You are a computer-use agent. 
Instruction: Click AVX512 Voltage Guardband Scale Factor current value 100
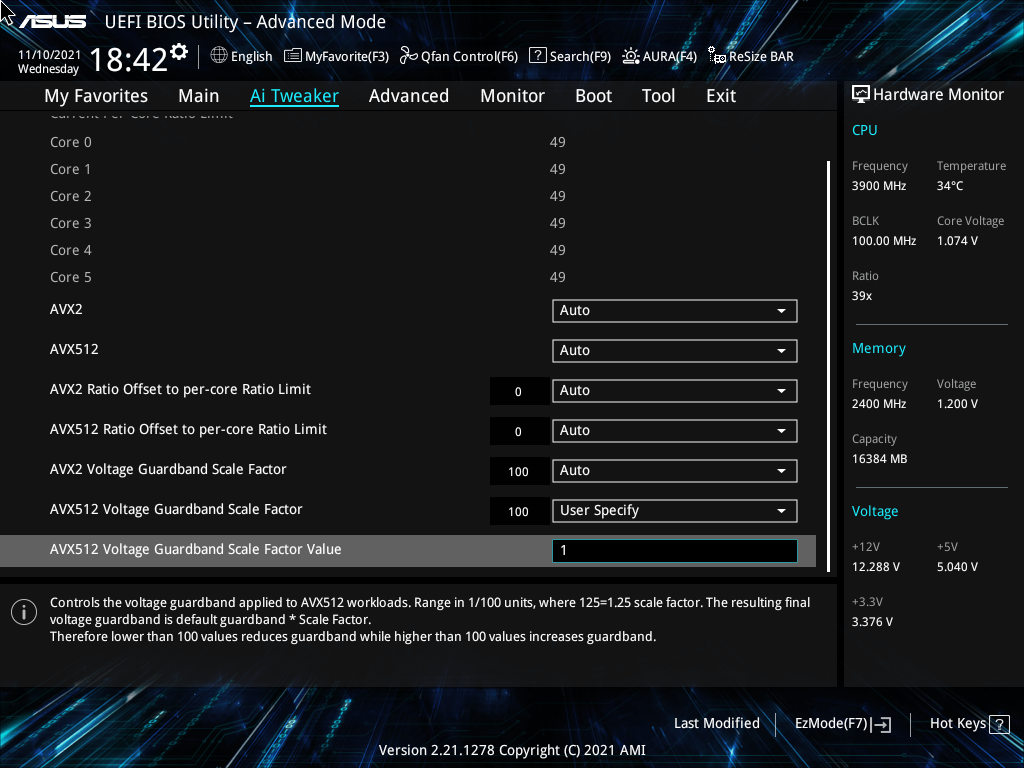pyautogui.click(x=519, y=511)
